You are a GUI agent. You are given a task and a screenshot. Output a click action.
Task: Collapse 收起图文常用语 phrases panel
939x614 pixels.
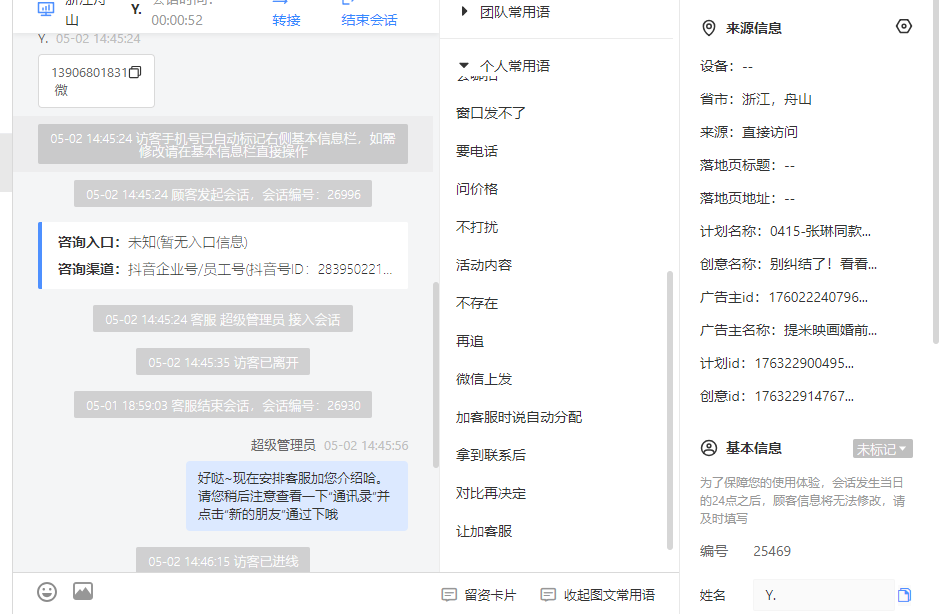(598, 595)
